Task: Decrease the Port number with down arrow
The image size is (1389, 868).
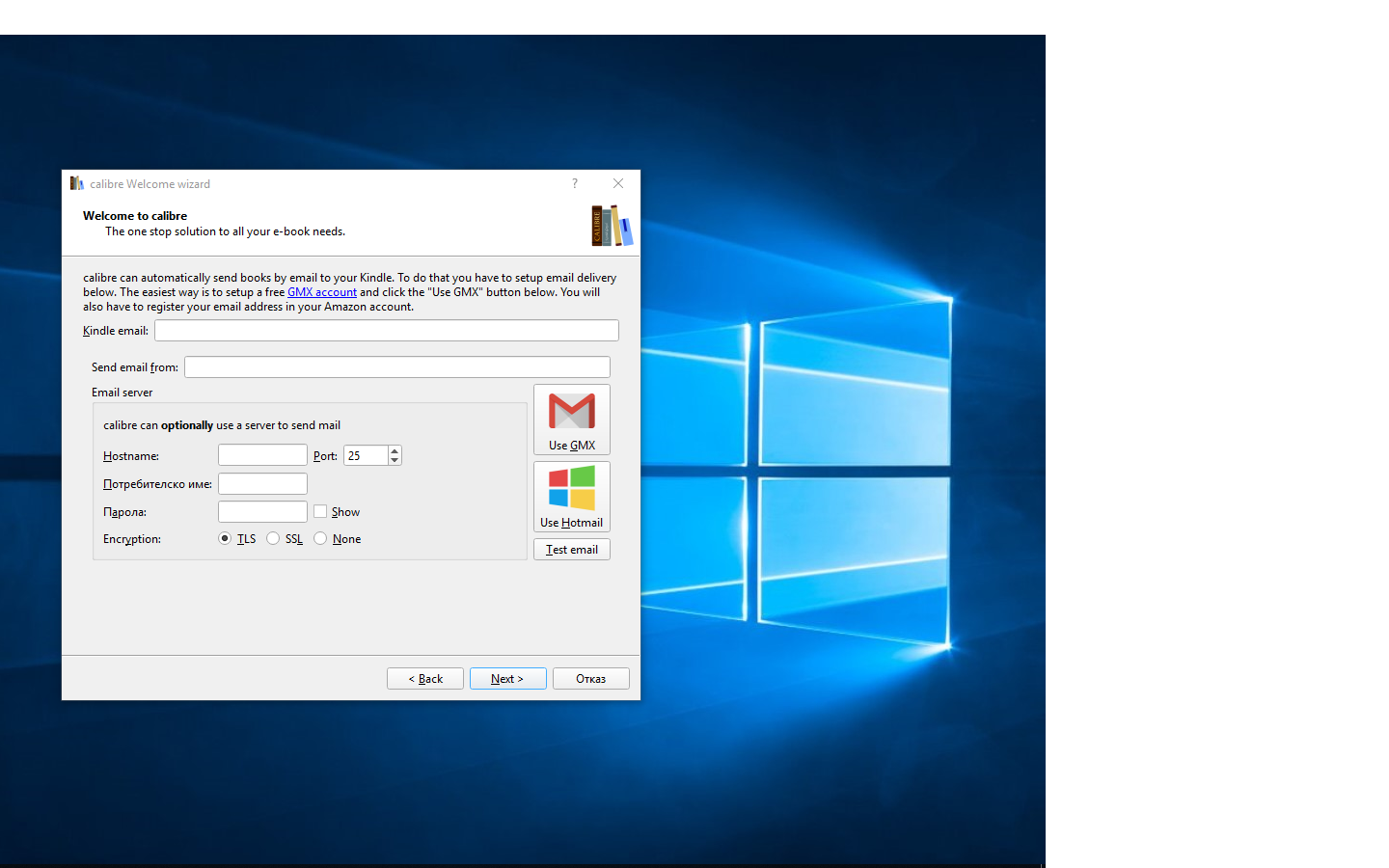Action: pos(395,460)
